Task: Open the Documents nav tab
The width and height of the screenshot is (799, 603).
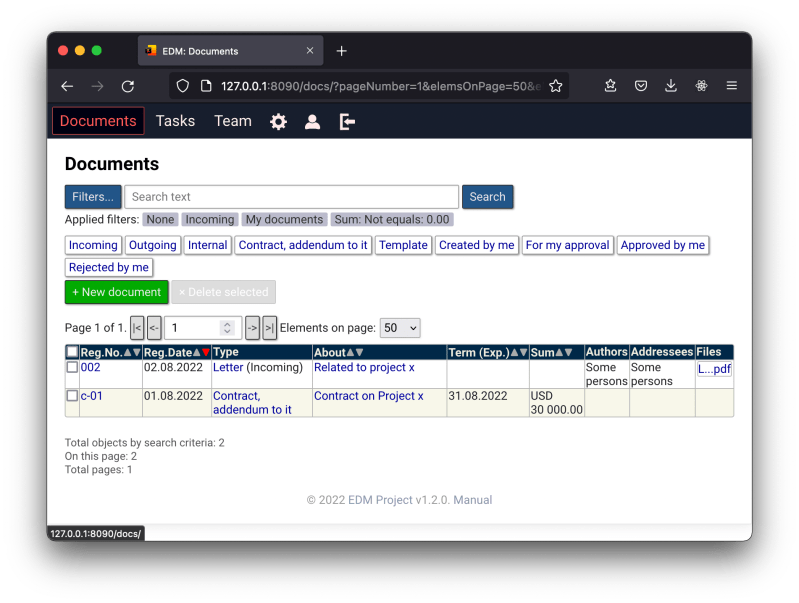Action: [x=98, y=121]
